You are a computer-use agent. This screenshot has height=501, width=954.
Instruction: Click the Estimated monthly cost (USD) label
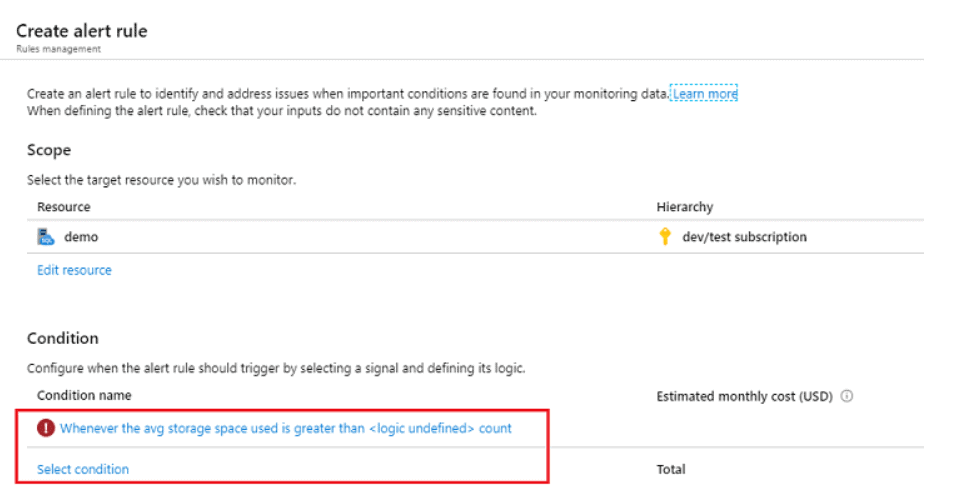[744, 396]
